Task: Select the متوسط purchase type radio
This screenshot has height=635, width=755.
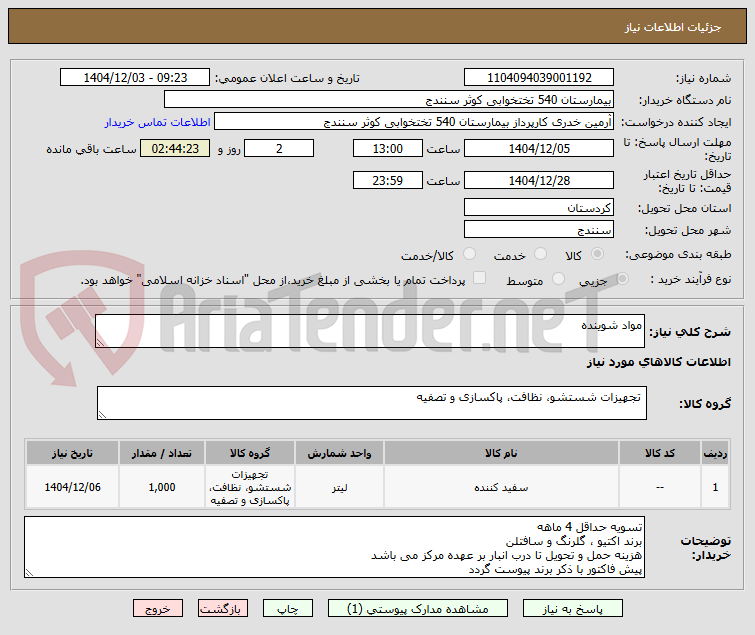Action: click(x=559, y=278)
